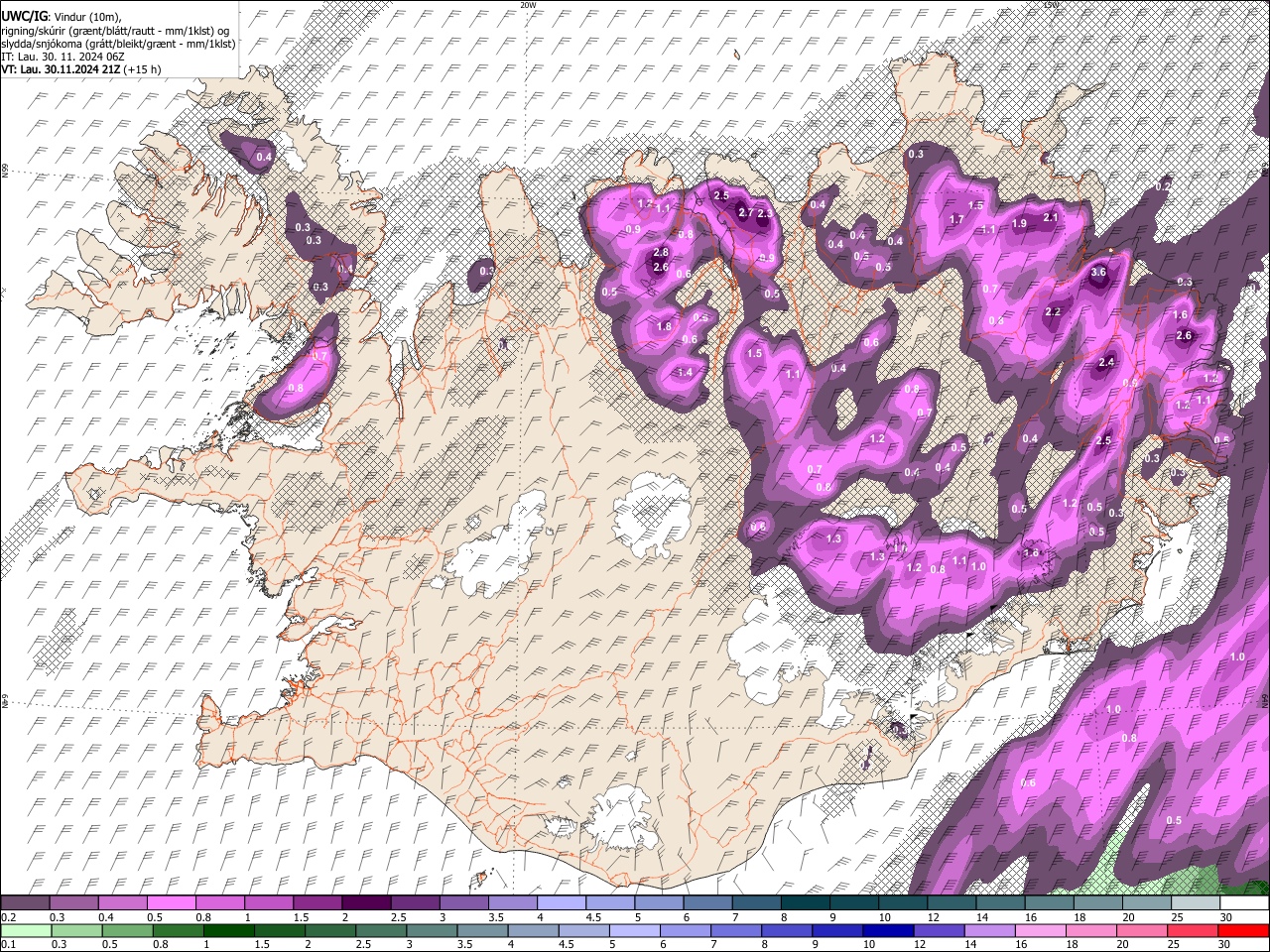Viewport: 1270px width, 952px height.
Task: Pick the white swatch ending the upper legend
Action: (x=1244, y=903)
